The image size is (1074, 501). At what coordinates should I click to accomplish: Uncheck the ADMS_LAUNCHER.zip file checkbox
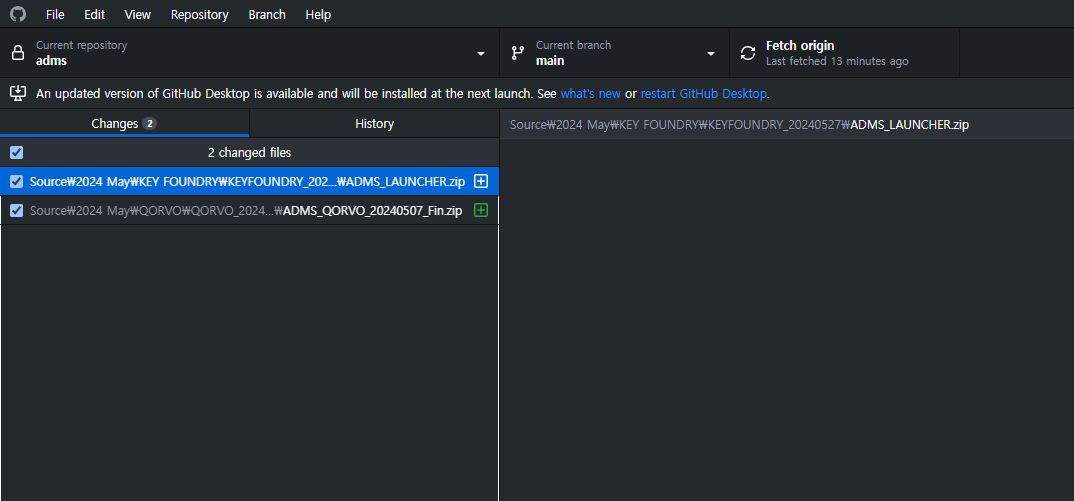16,182
